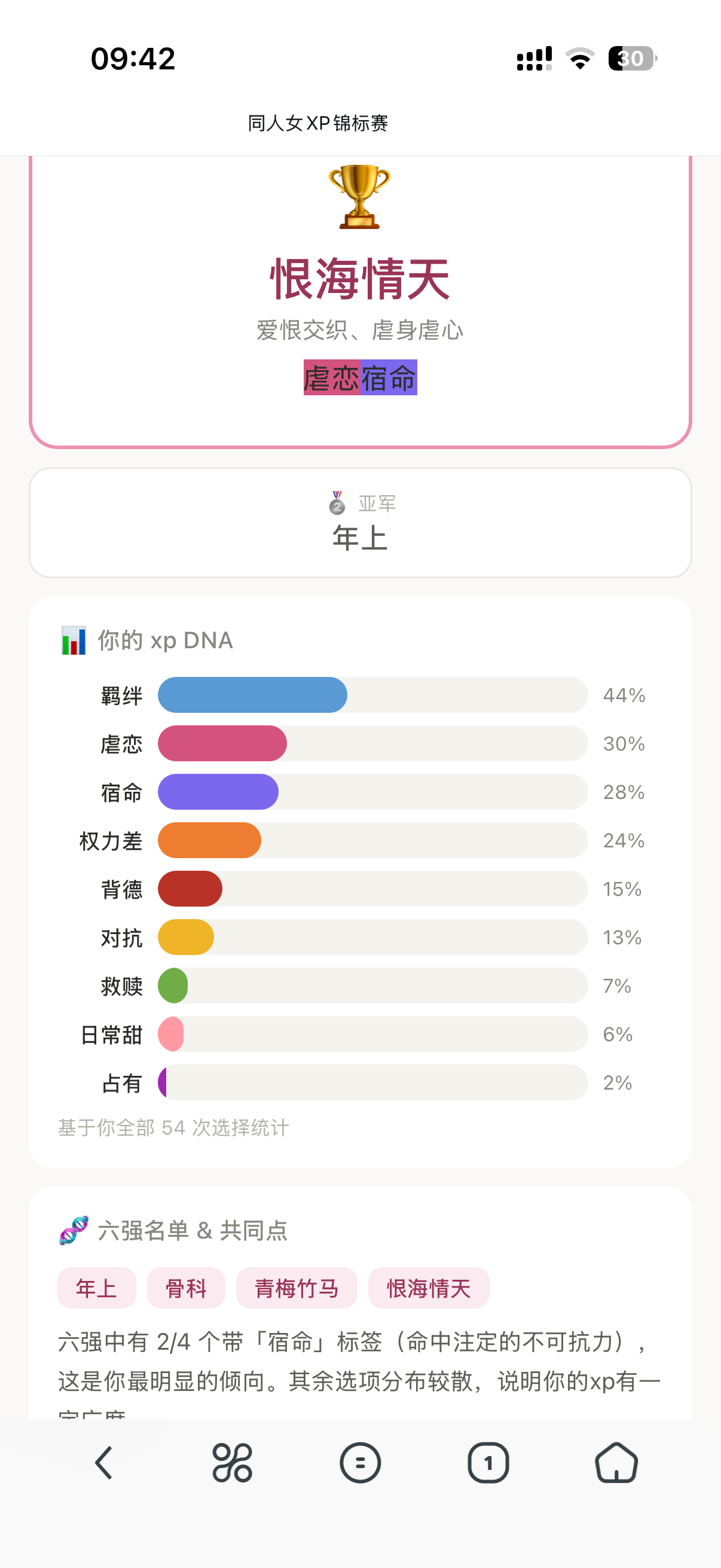Viewport: 721px width, 1568px height.
Task: Open the tabs counter showing 1
Action: 488,1463
